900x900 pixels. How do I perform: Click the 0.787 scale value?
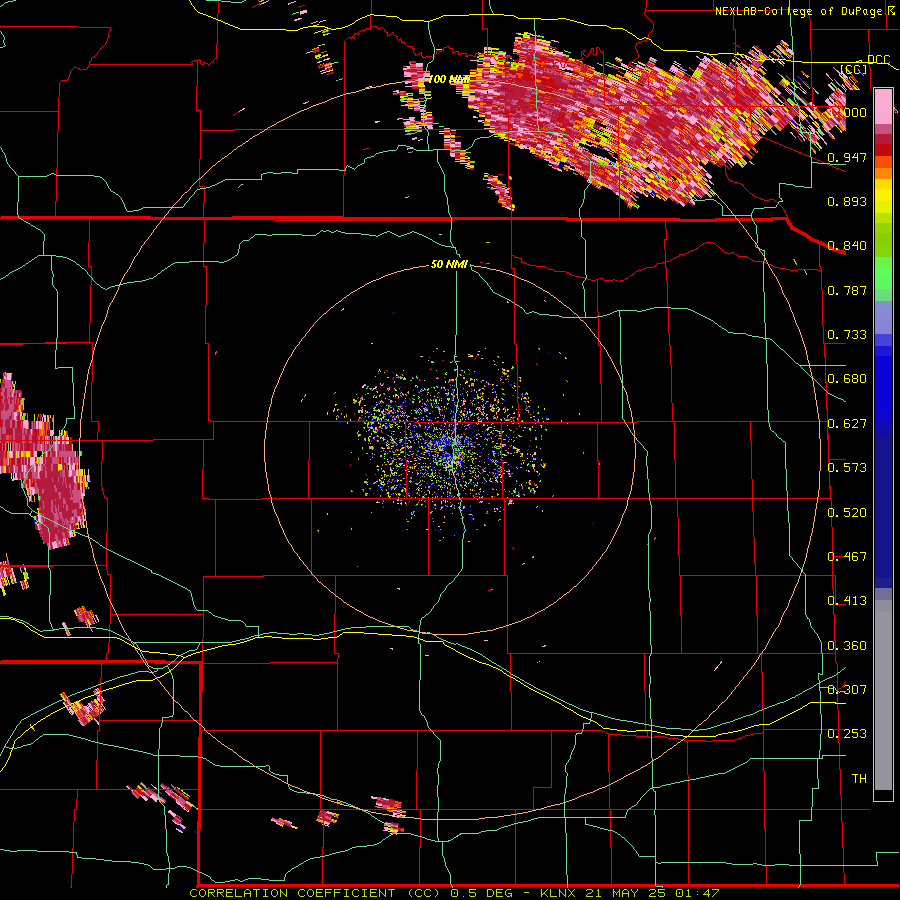click(x=847, y=290)
